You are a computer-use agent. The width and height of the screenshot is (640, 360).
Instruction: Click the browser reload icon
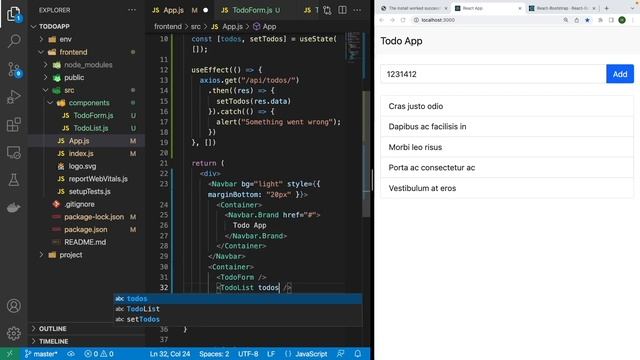[403, 20]
